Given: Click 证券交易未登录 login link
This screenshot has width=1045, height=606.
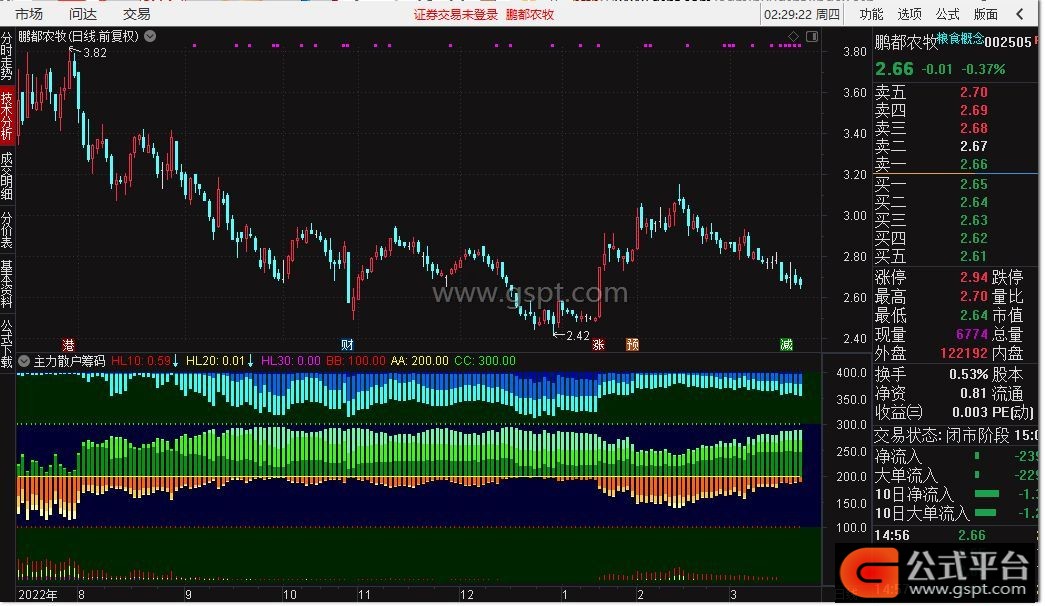Looking at the screenshot, I should pos(456,15).
